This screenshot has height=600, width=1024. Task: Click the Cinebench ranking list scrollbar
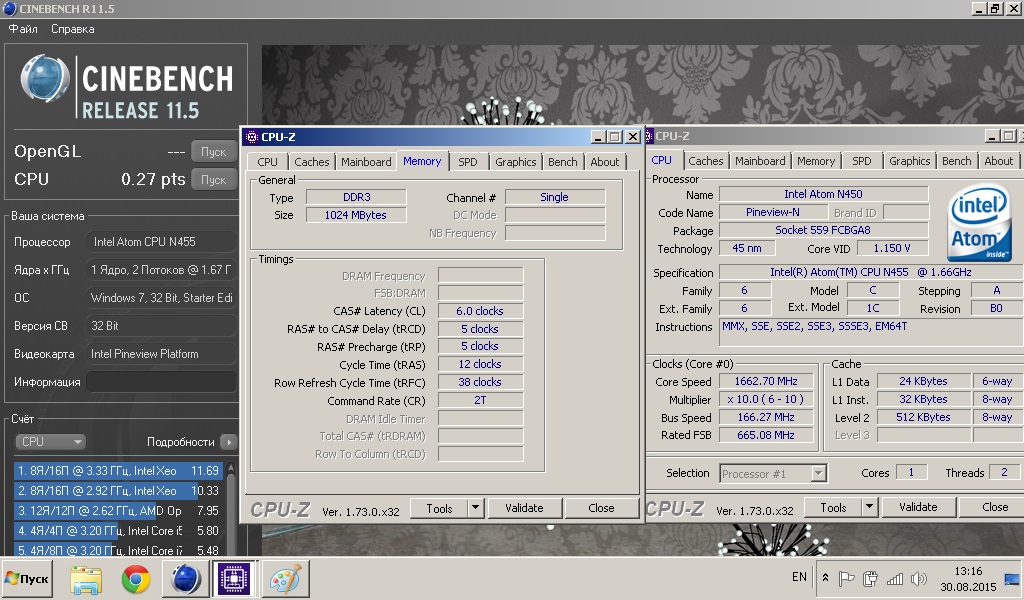pyautogui.click(x=230, y=509)
